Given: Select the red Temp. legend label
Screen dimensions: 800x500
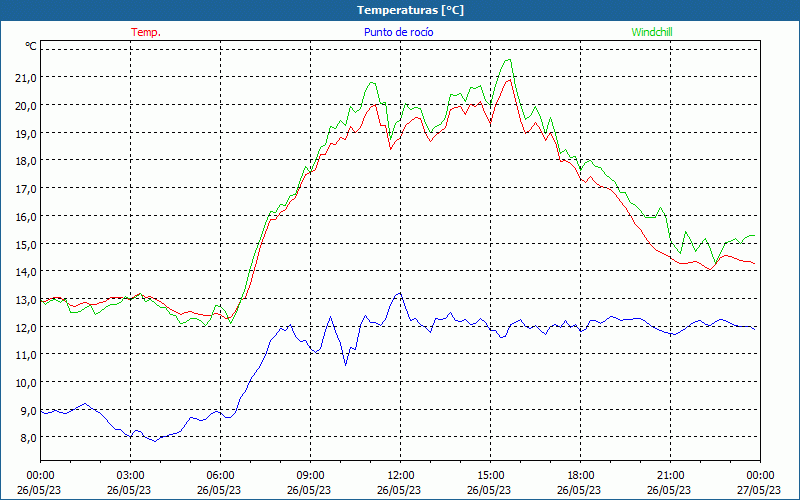Looking at the screenshot, I should click(146, 32).
